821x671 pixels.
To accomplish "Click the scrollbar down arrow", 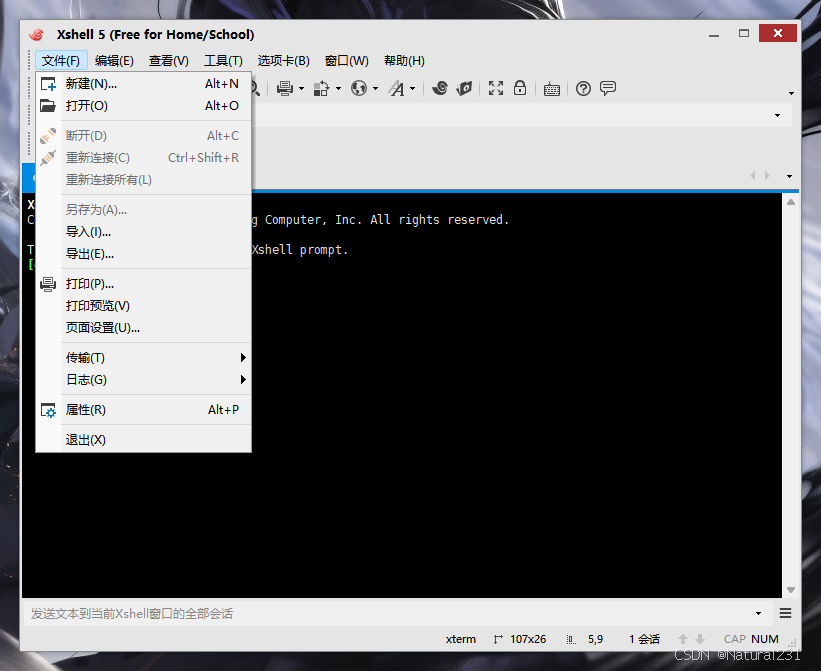I will point(791,590).
